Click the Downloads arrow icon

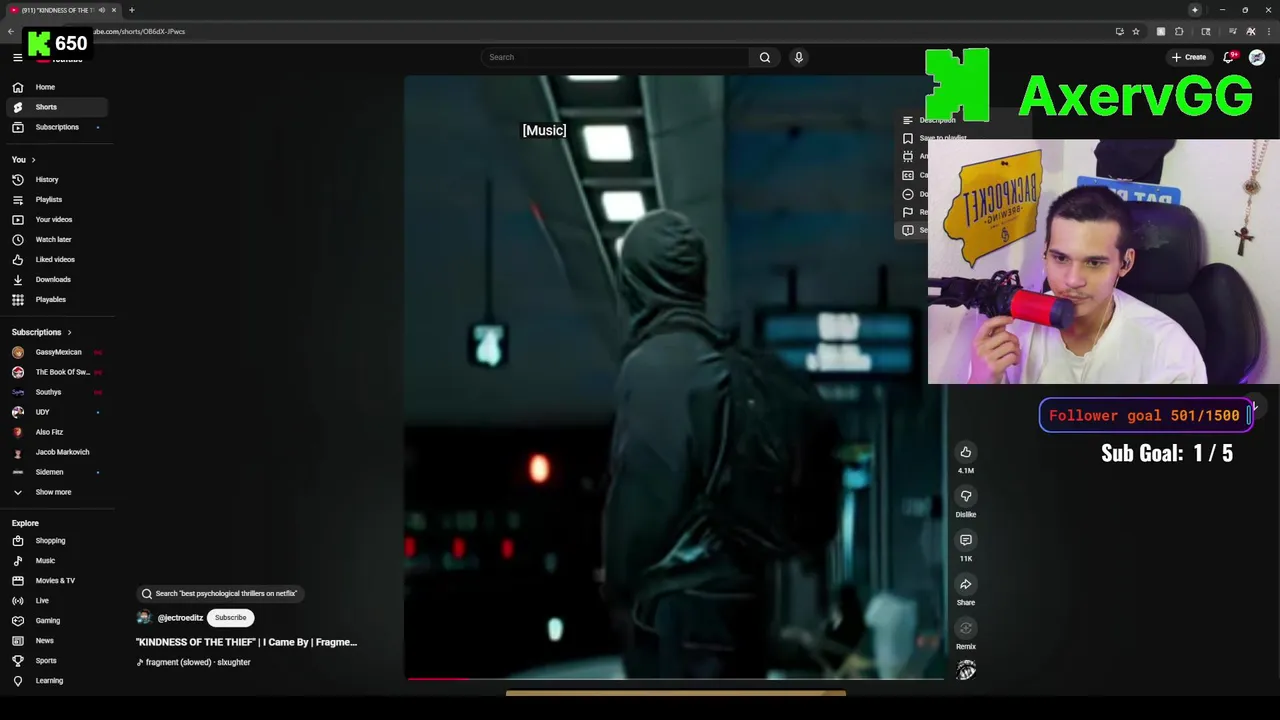pos(18,280)
